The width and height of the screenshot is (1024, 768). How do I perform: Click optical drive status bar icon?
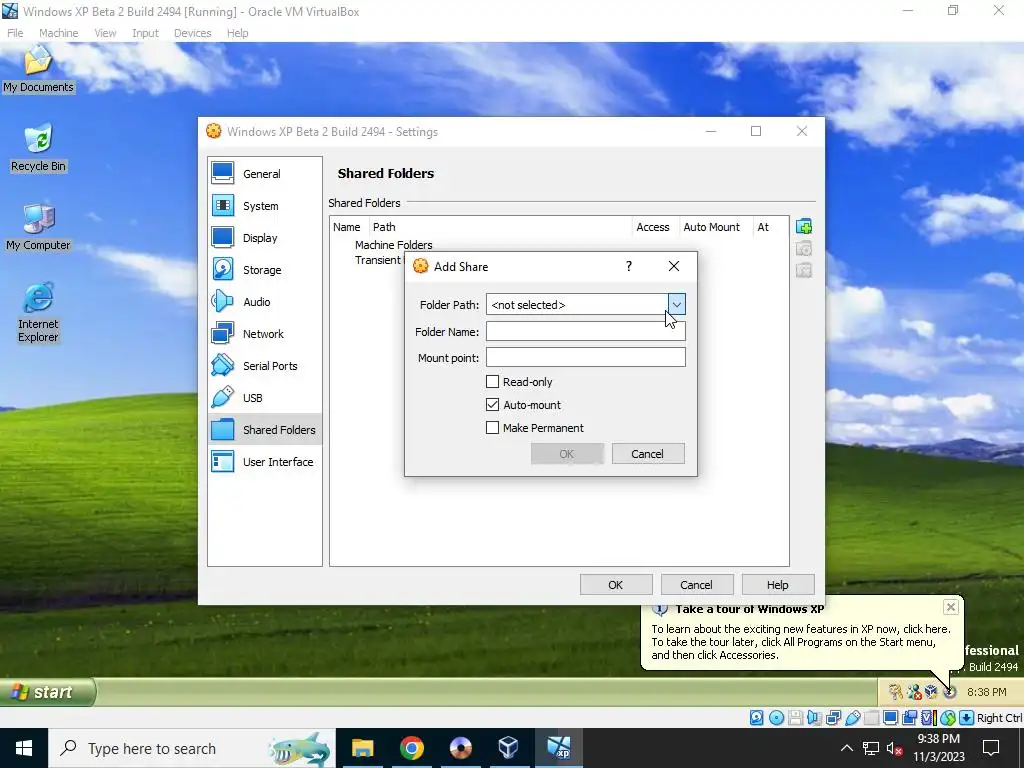click(776, 718)
